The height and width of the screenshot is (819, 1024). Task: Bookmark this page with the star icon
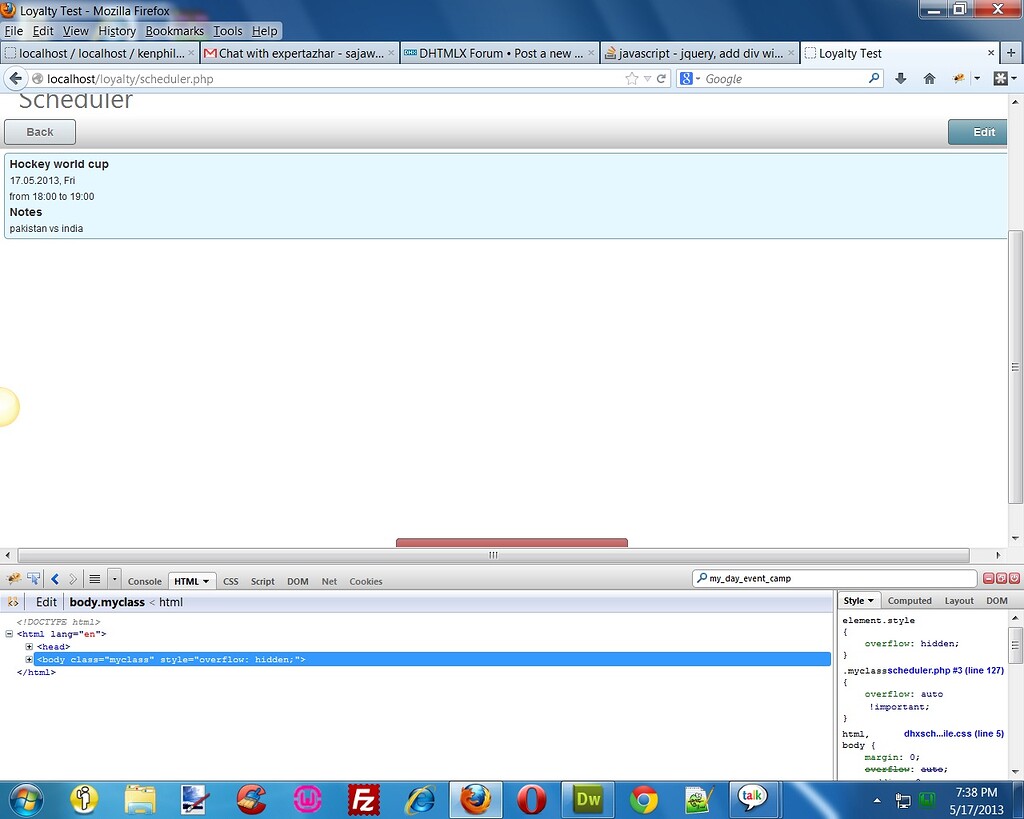click(631, 79)
